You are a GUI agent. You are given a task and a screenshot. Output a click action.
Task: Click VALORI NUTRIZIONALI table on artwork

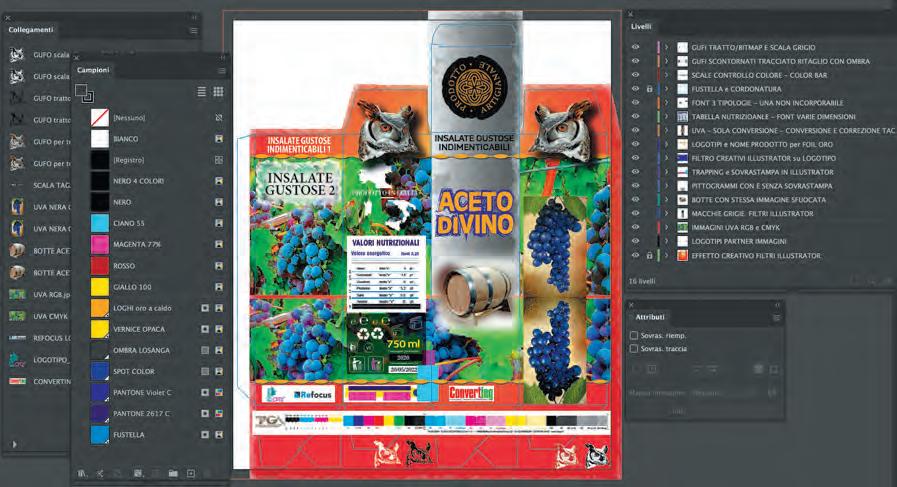pos(386,274)
